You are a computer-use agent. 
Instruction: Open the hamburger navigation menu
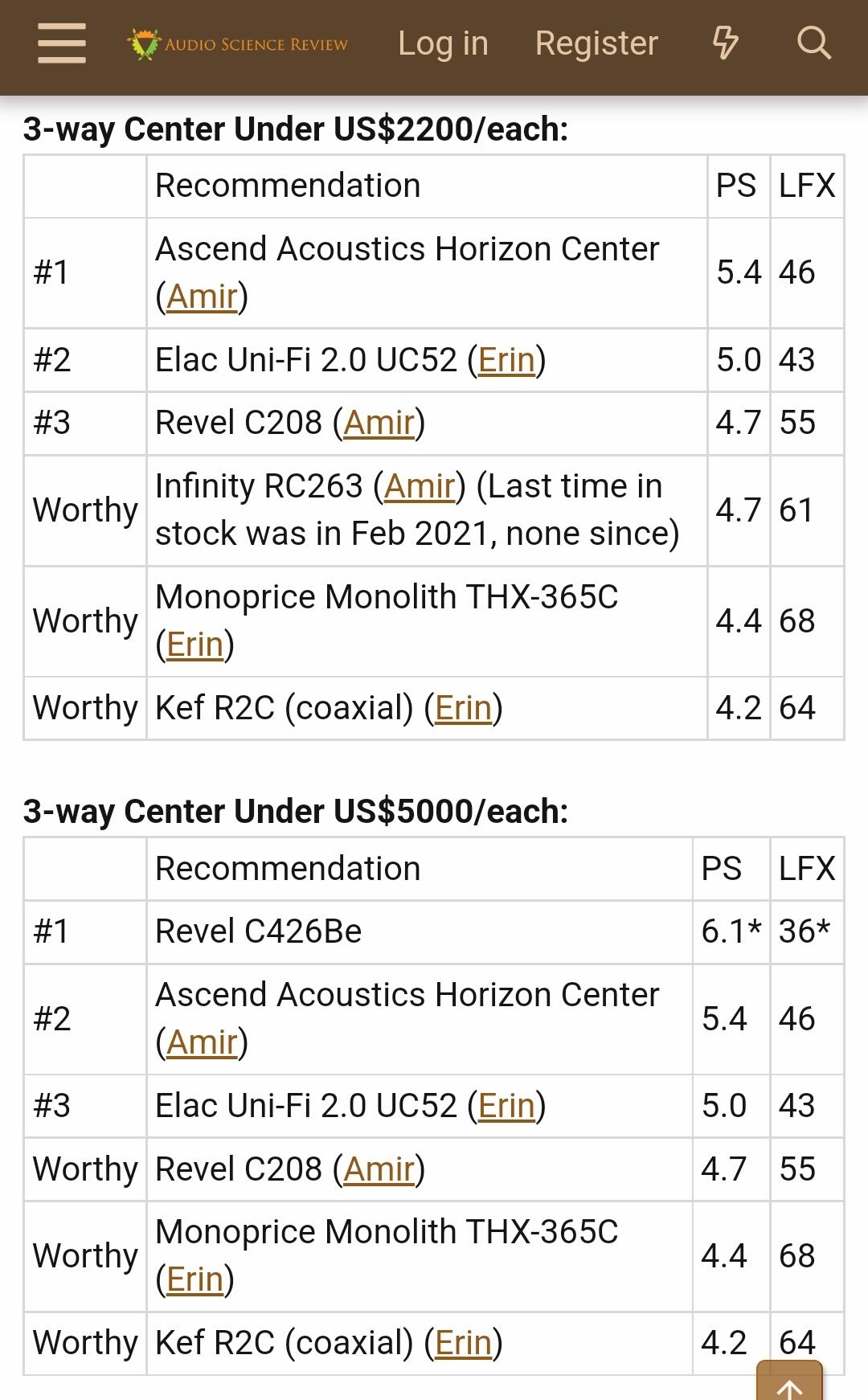click(x=62, y=43)
